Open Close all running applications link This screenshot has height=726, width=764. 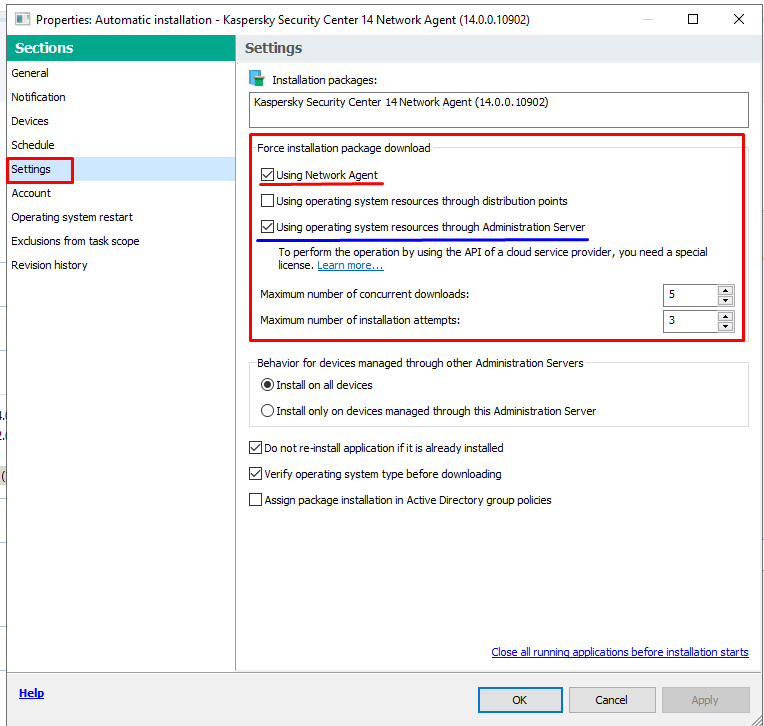[620, 652]
